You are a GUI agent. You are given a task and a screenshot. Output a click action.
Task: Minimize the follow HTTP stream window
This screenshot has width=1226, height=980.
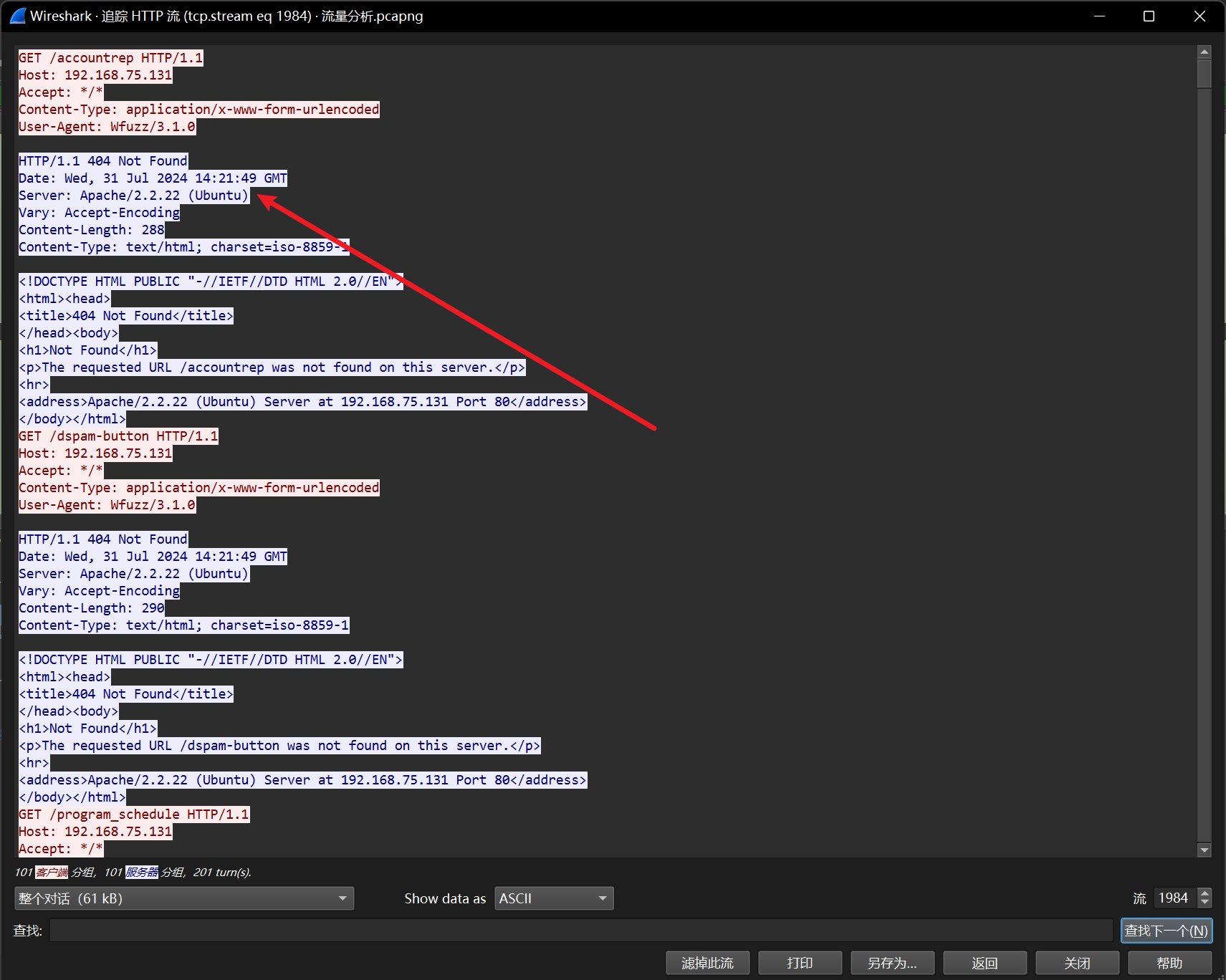tap(1099, 16)
